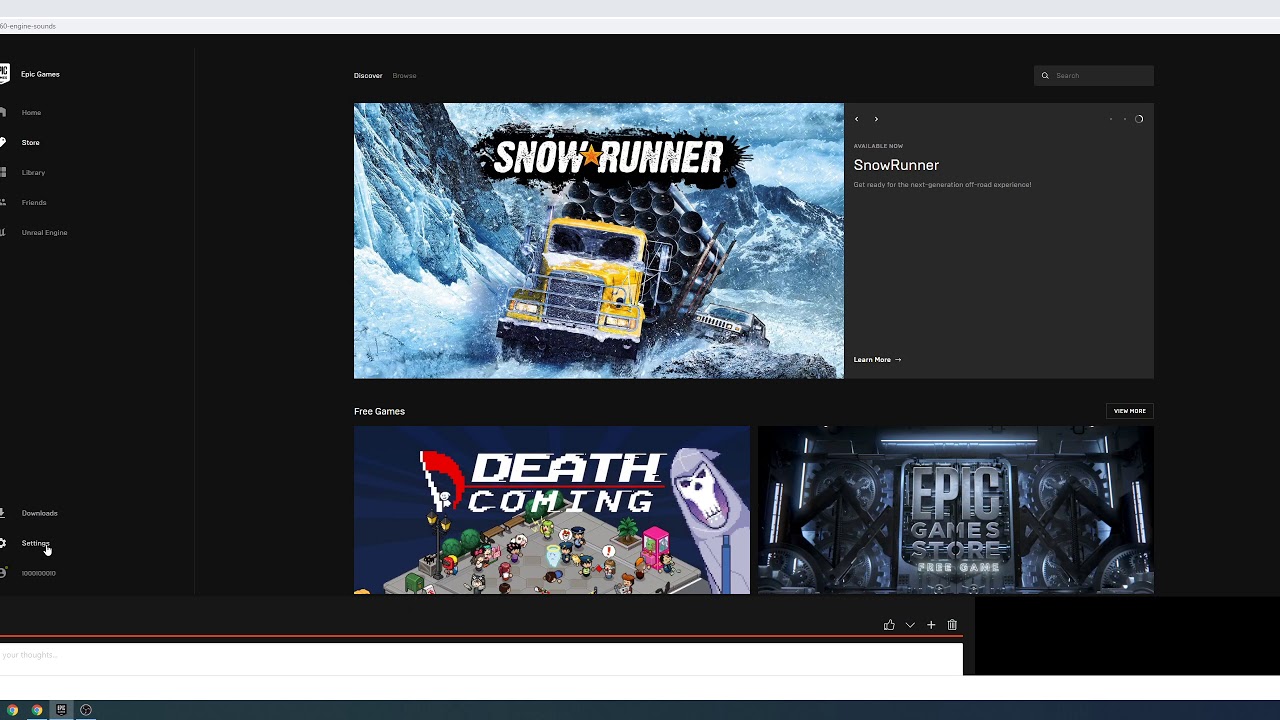Viewport: 1280px width, 720px height.
Task: Open Downloads in the sidebar
Action: coord(39,513)
